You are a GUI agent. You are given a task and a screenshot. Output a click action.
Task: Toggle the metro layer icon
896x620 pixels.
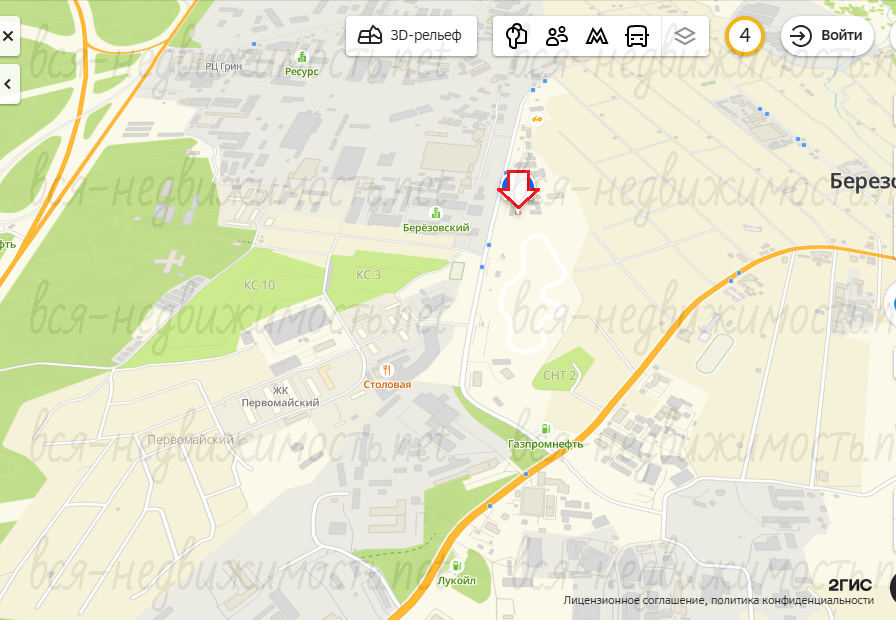tap(597, 37)
